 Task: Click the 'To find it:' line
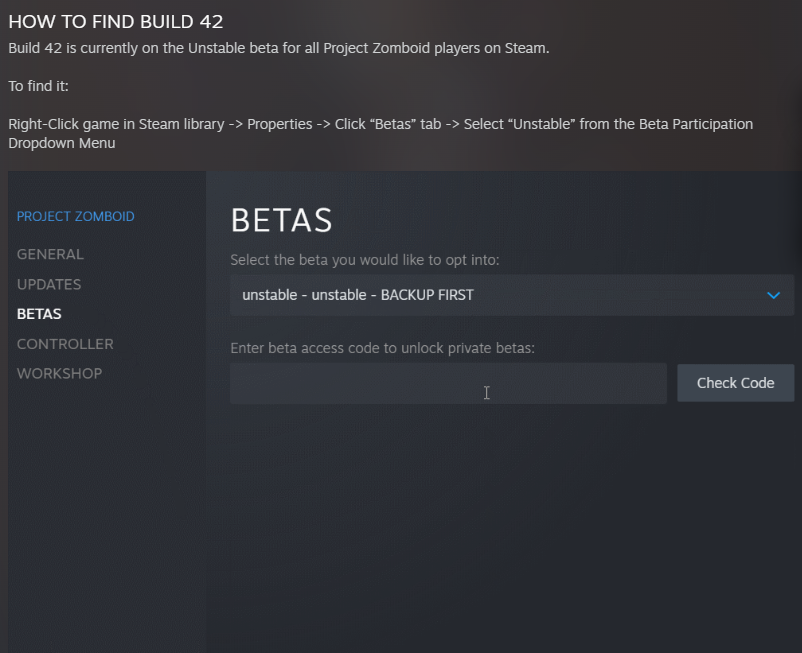tap(38, 86)
